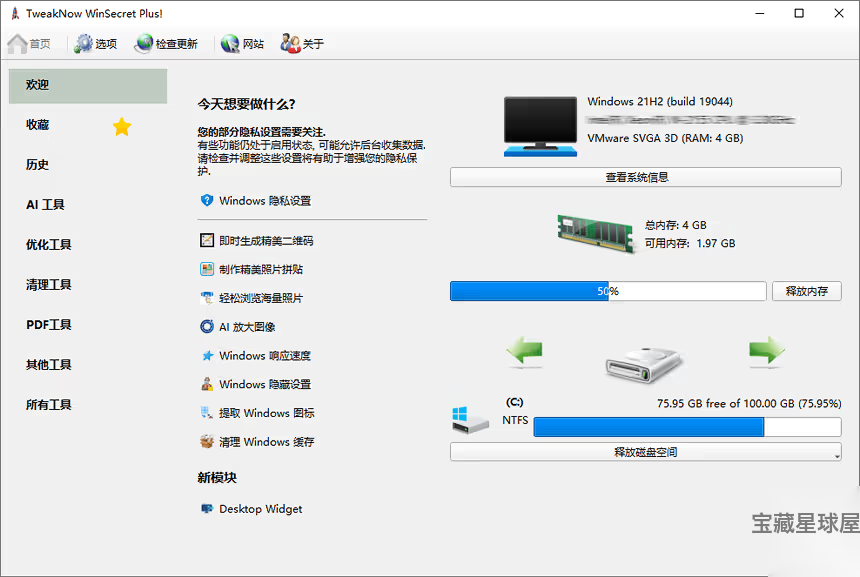The image size is (860, 577).
Task: Open the Desktop Widget link
Action: click(261, 509)
